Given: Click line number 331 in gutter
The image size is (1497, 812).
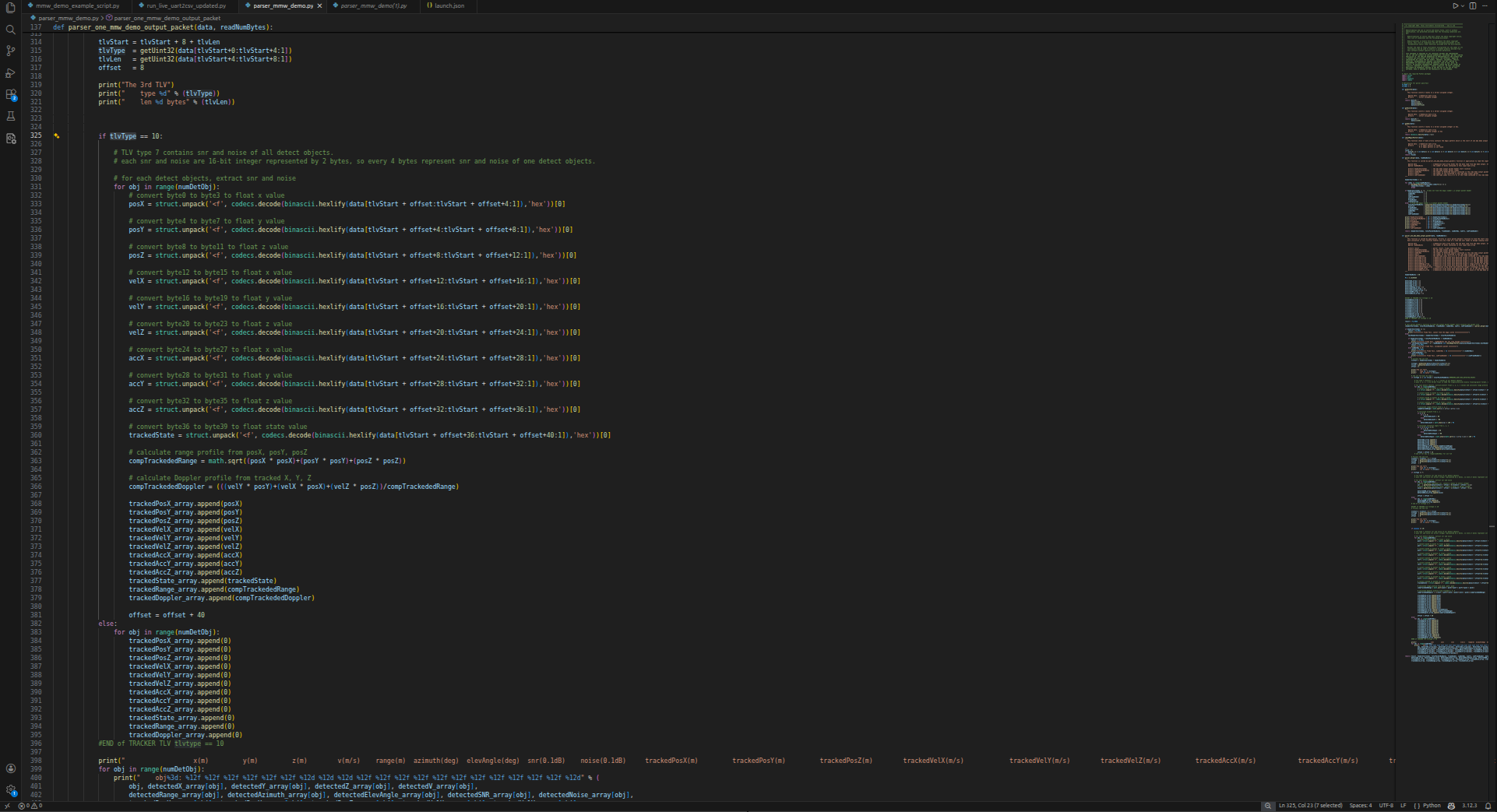Looking at the screenshot, I should pyautogui.click(x=36, y=187).
